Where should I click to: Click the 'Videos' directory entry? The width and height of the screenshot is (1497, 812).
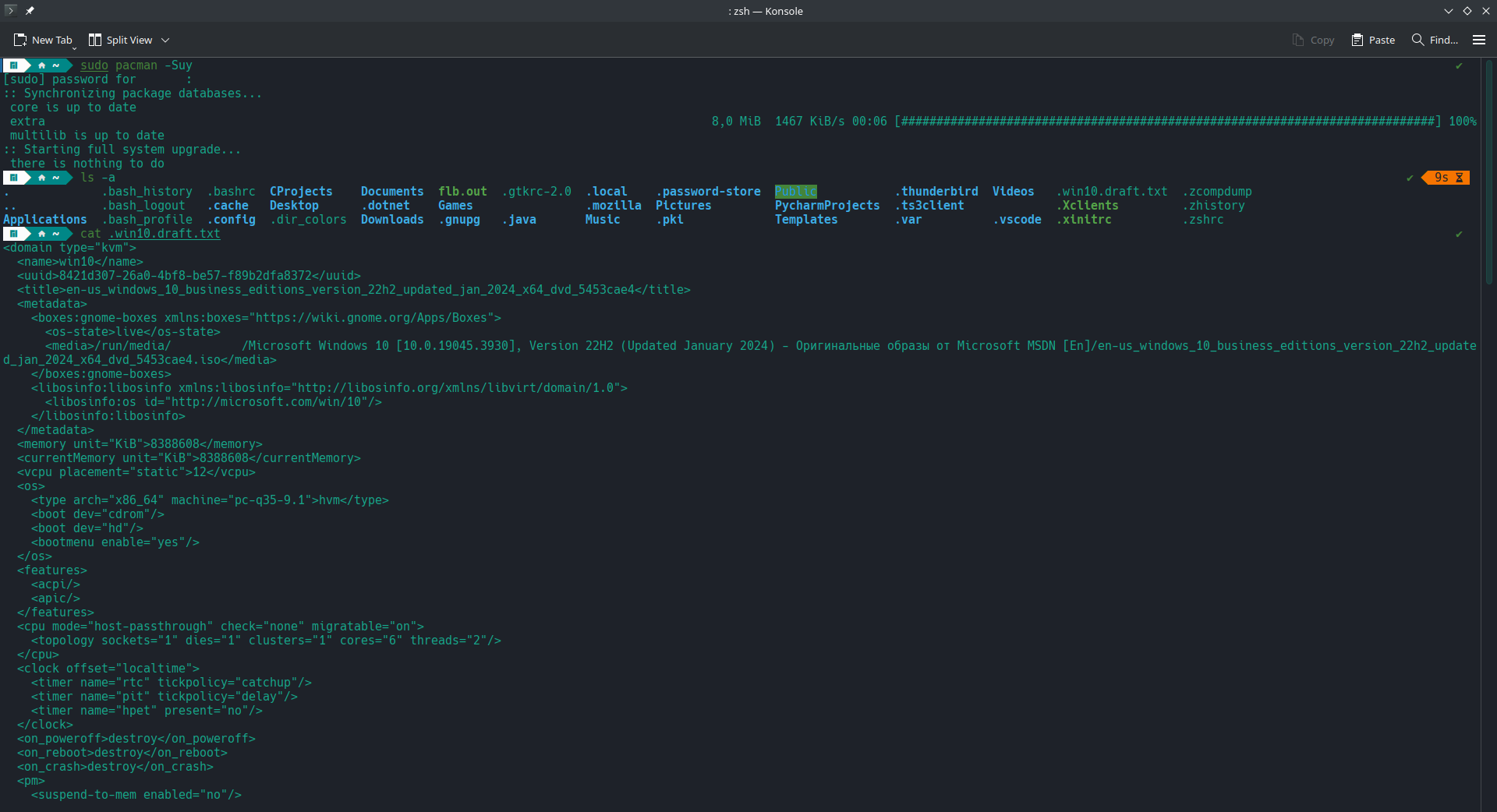(x=1014, y=192)
